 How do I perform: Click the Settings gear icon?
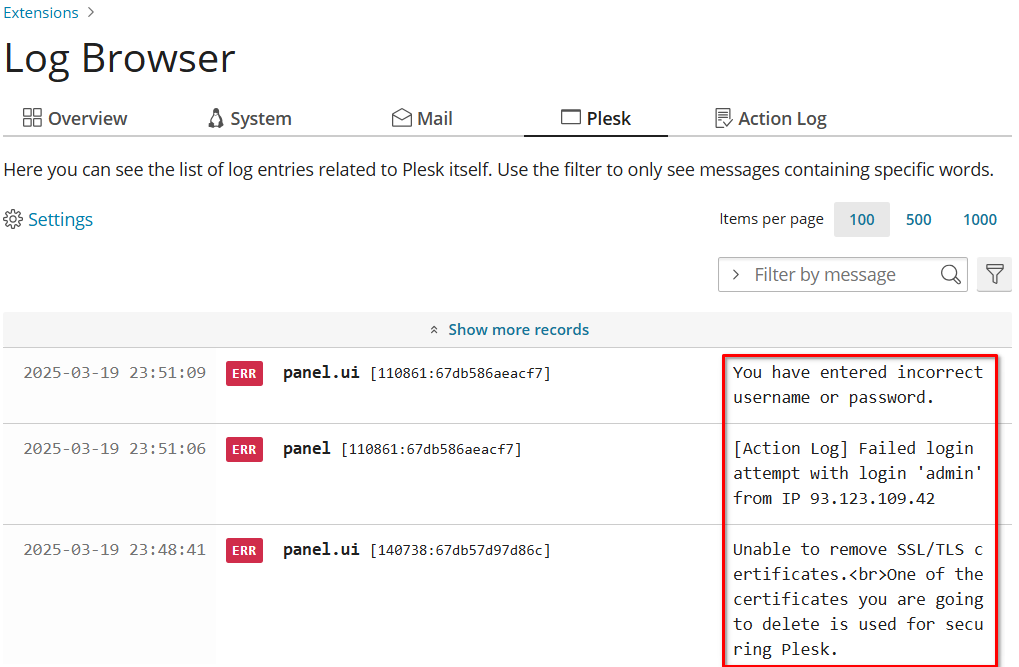pos(13,220)
